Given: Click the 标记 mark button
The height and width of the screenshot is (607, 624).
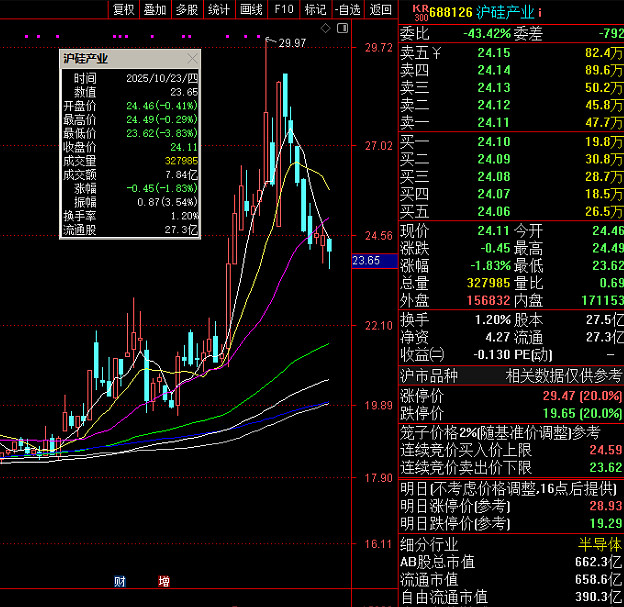Looking at the screenshot, I should [x=315, y=10].
